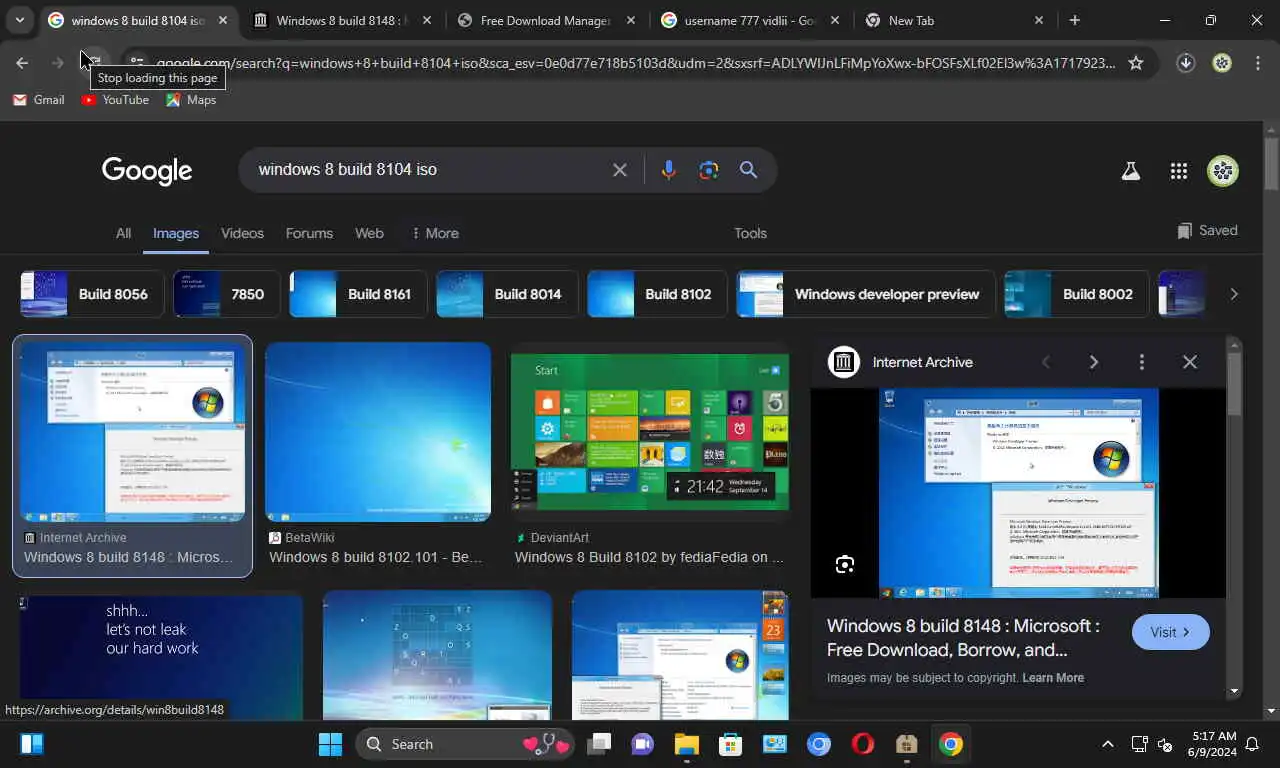The width and height of the screenshot is (1280, 768).
Task: Search inside image with Lens icon
Action: pyautogui.click(x=845, y=564)
